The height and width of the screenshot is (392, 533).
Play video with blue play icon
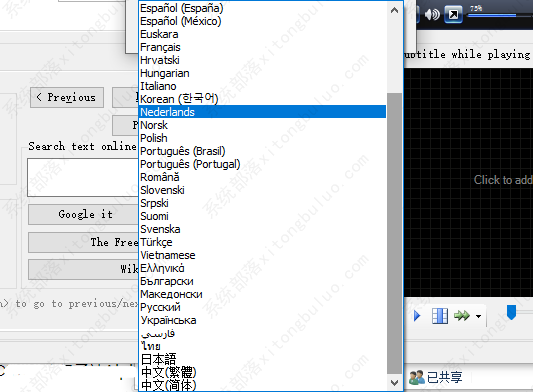click(x=417, y=316)
